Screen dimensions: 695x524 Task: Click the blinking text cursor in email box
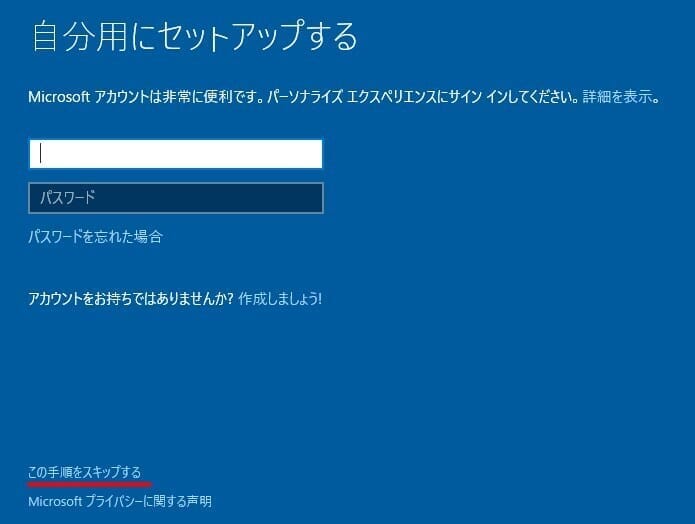40,154
